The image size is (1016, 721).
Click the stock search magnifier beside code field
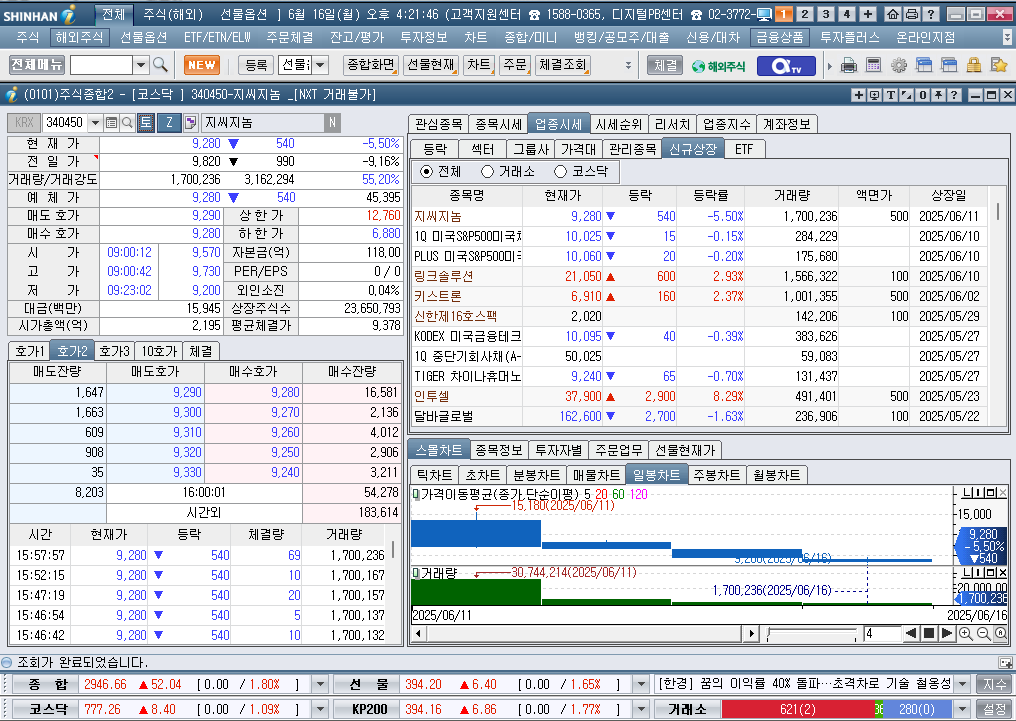click(x=128, y=122)
